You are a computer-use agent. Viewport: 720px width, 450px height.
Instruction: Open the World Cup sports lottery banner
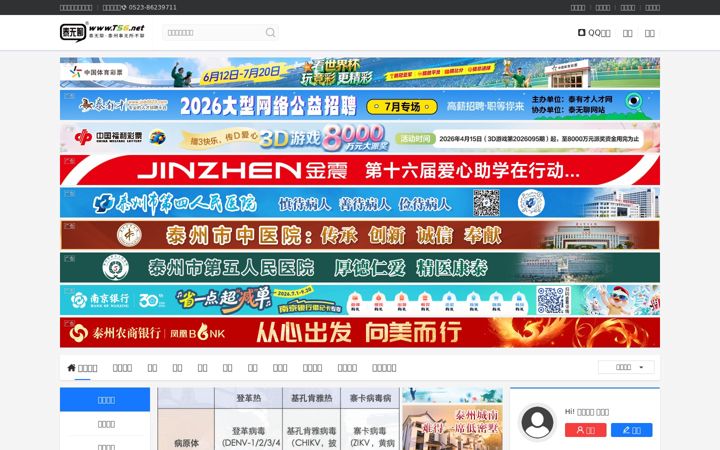[x=360, y=73]
